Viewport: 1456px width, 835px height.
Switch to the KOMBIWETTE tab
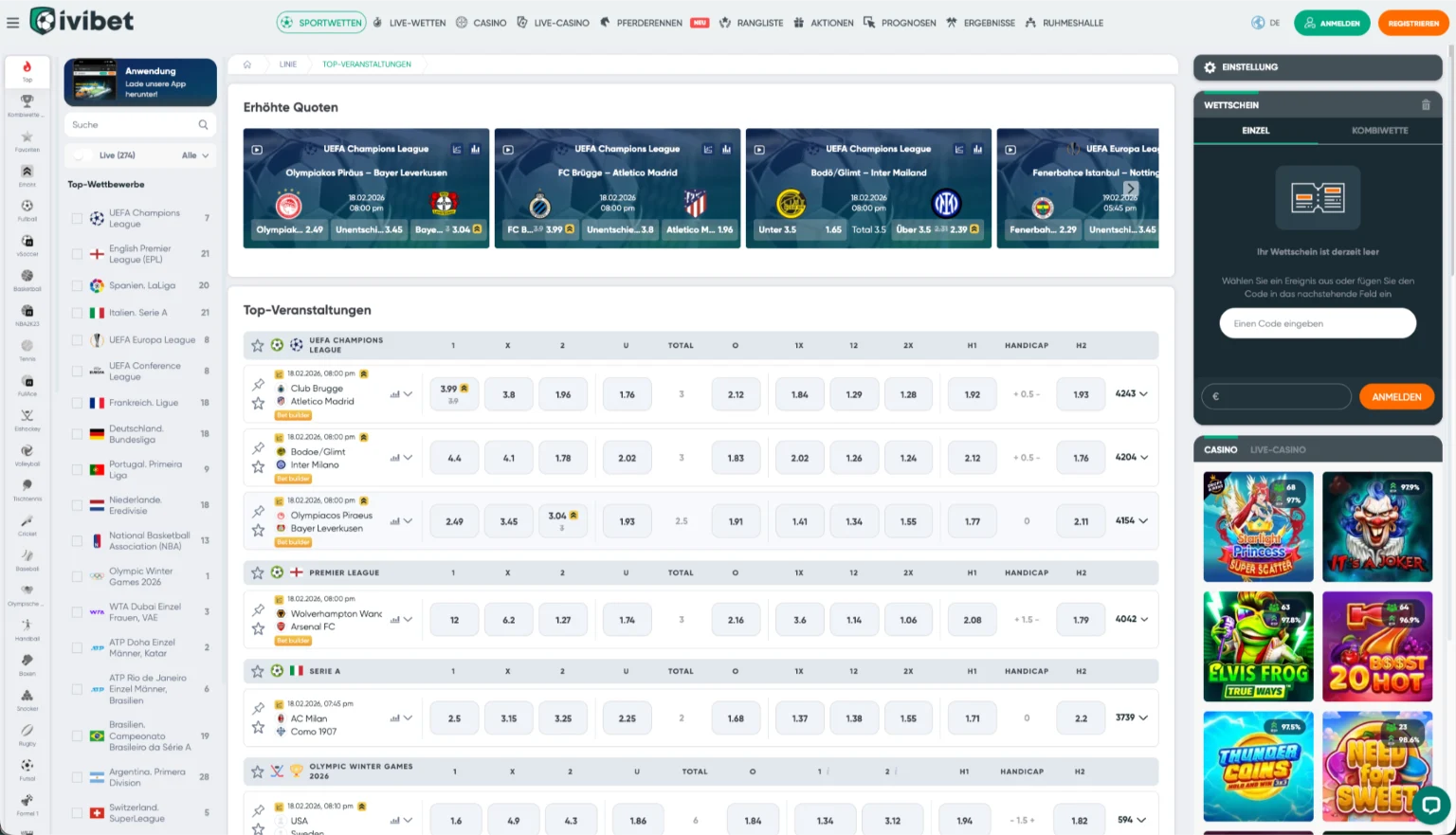pos(1379,131)
